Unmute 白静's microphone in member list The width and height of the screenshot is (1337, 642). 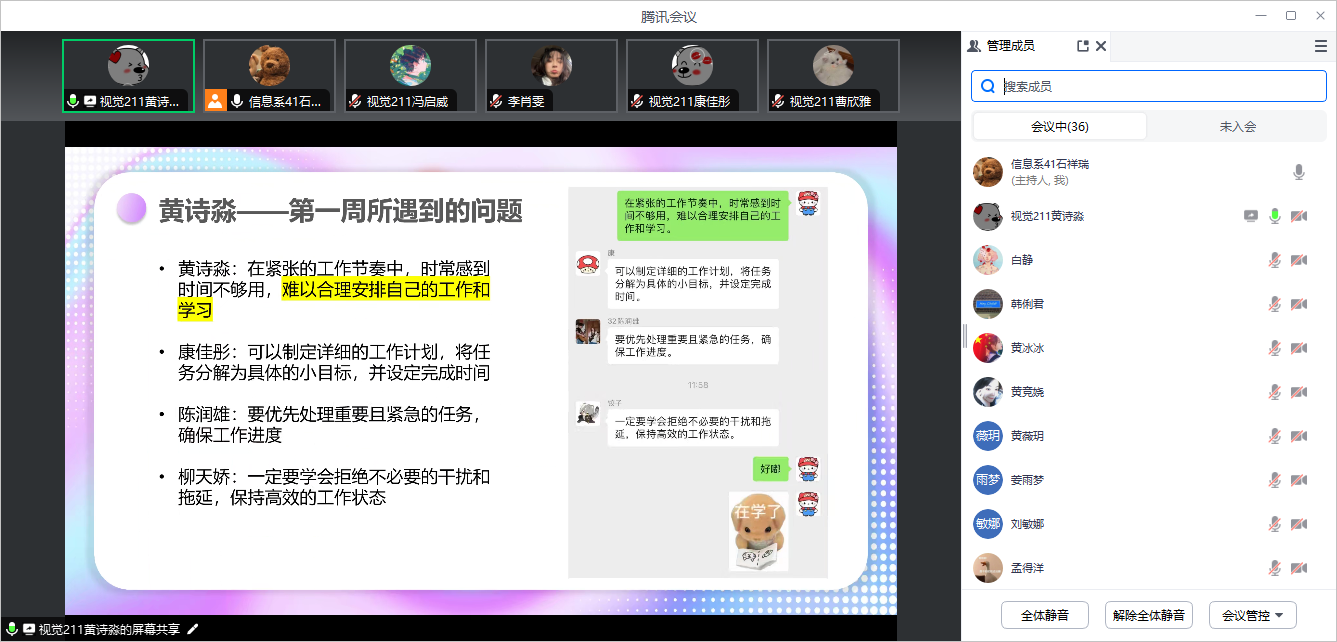(1275, 260)
